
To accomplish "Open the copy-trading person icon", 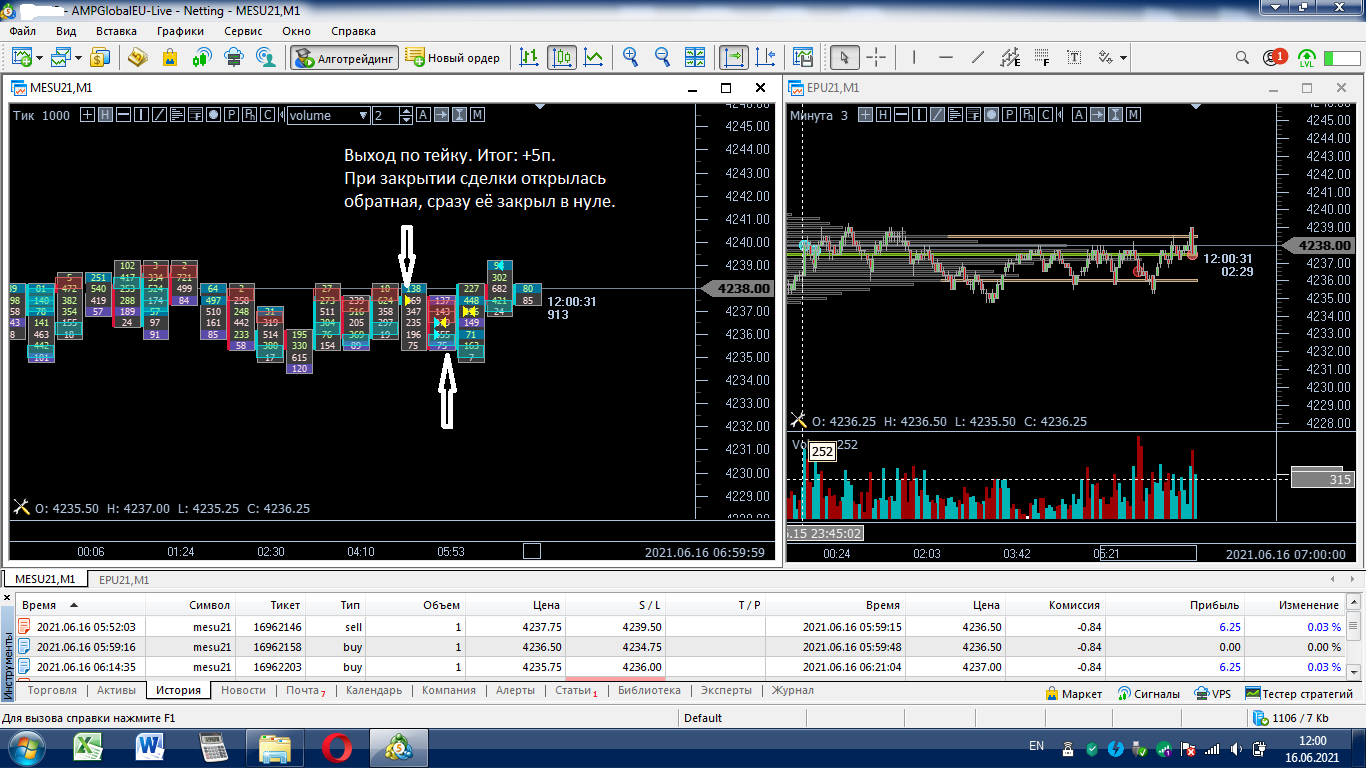I will (266, 57).
